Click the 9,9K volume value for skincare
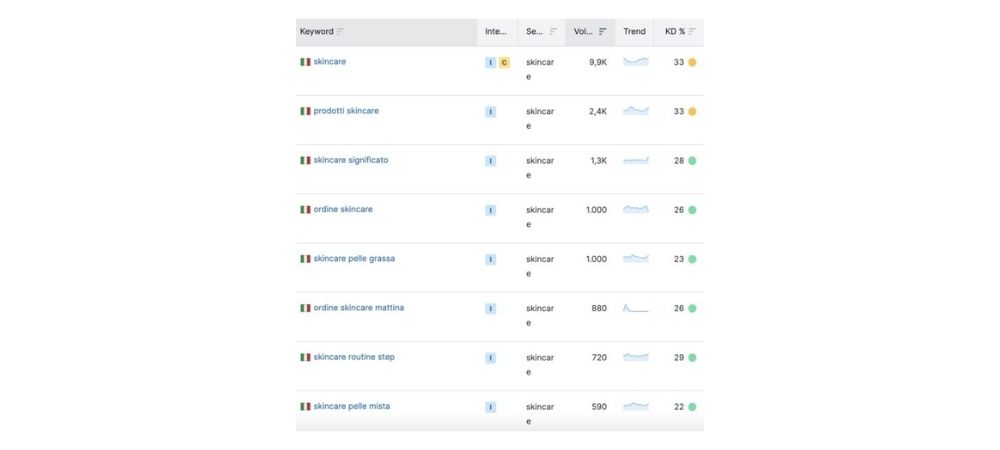 (597, 62)
